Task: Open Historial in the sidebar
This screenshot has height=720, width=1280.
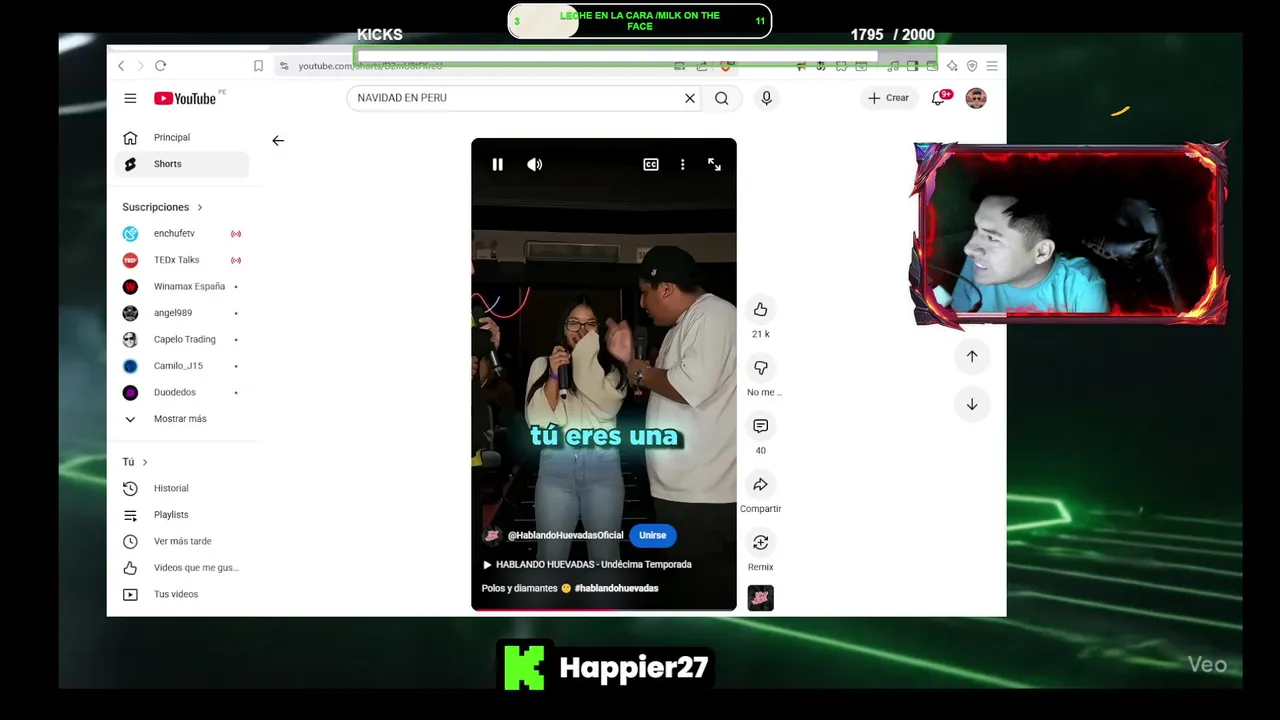Action: [182, 488]
